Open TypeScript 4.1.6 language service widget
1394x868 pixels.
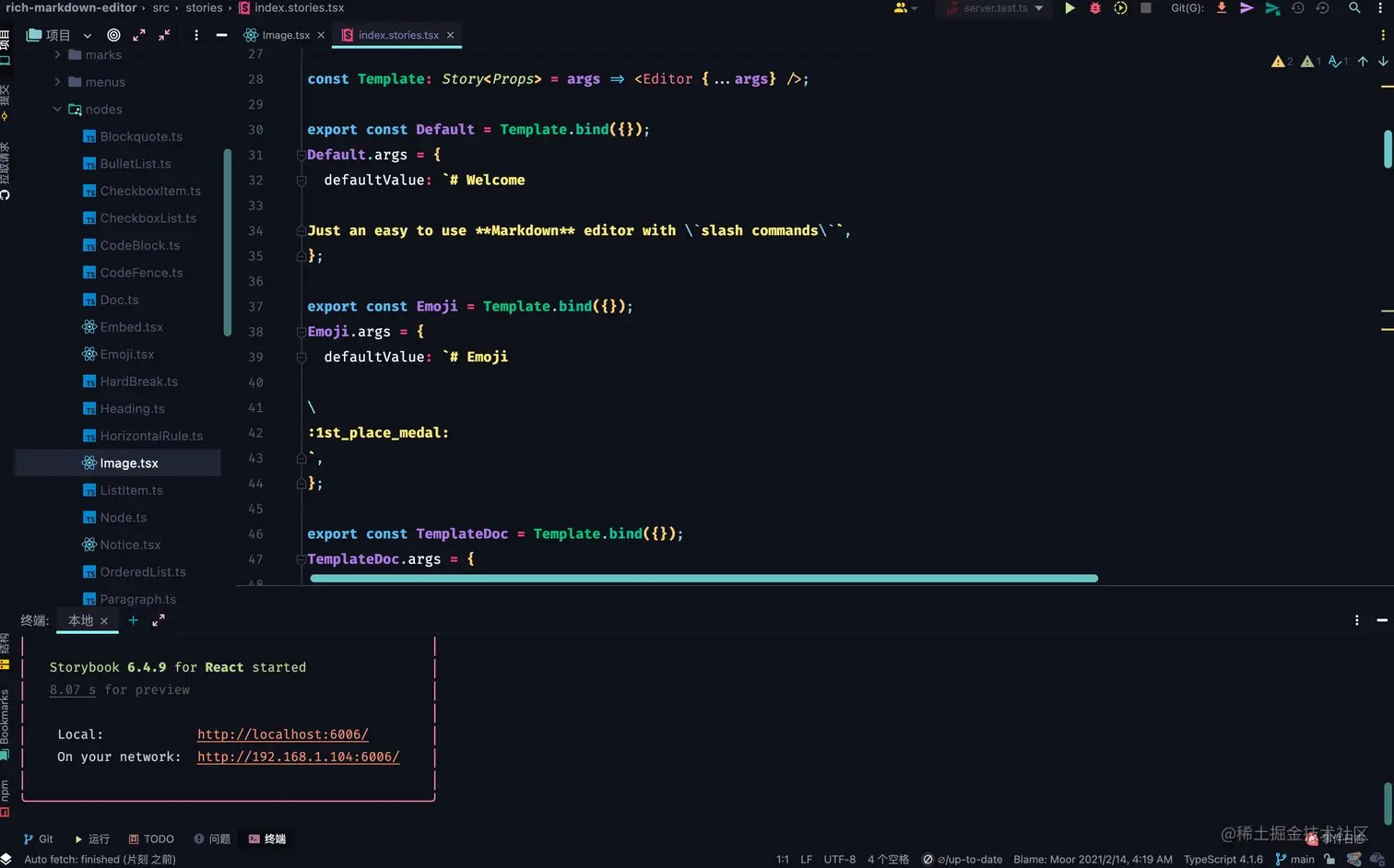1223,860
